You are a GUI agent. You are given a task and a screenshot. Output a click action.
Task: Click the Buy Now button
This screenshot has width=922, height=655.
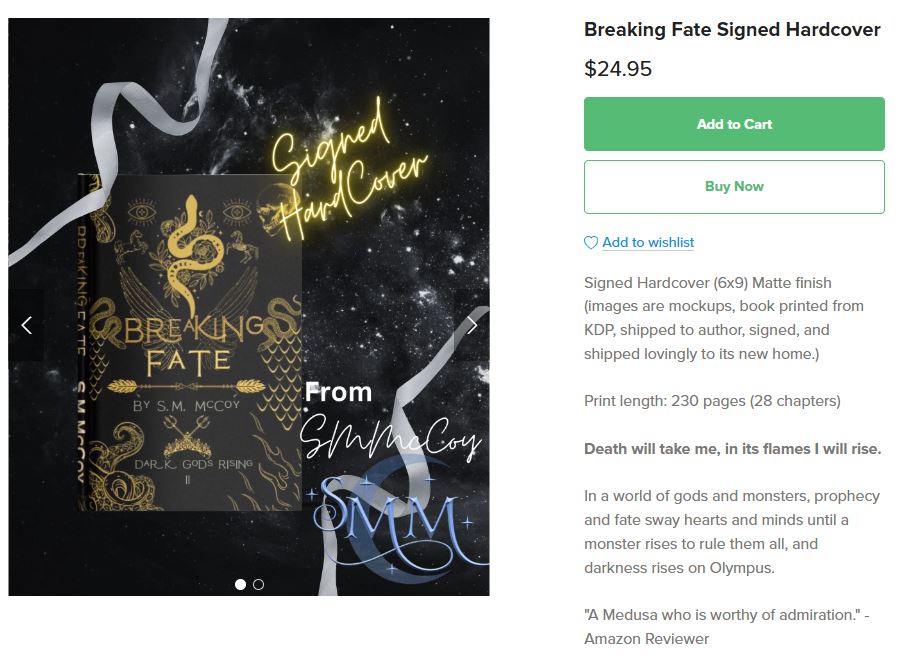[x=734, y=186]
